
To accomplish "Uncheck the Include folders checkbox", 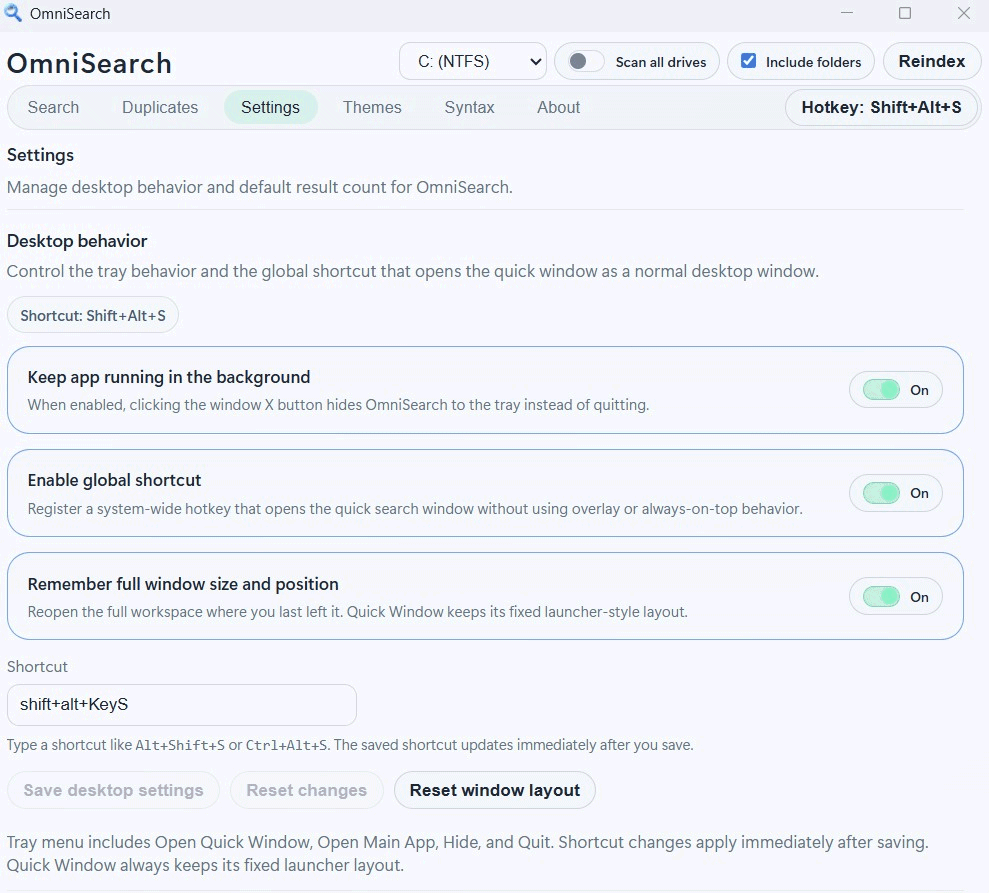I will (x=748, y=61).
